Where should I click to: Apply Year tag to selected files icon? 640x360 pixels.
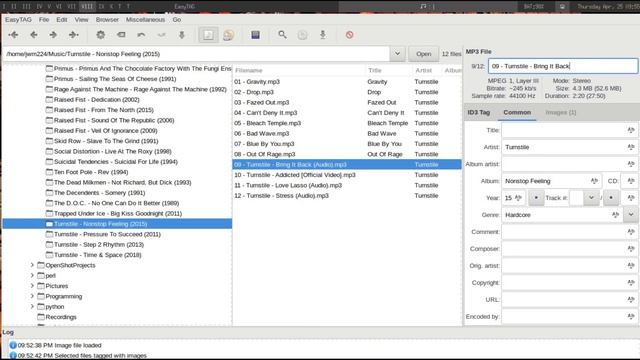click(x=518, y=198)
